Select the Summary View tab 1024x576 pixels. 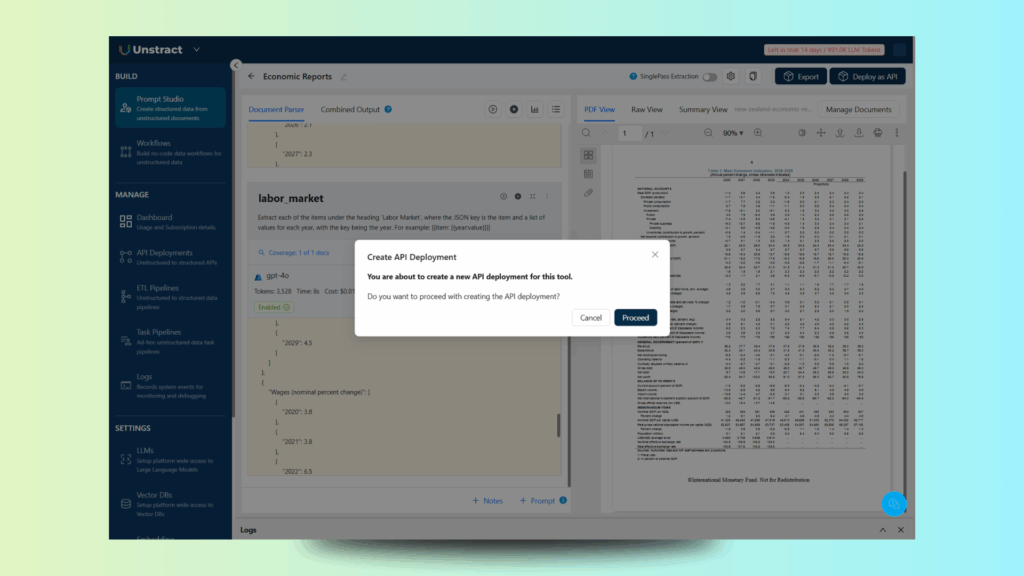click(703, 109)
